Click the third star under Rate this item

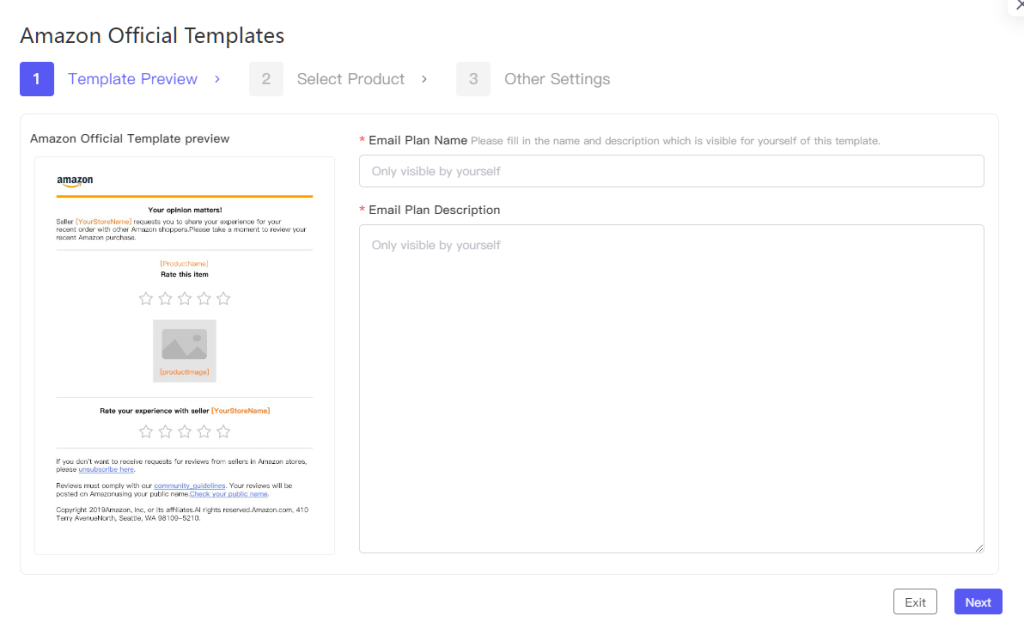(x=184, y=298)
